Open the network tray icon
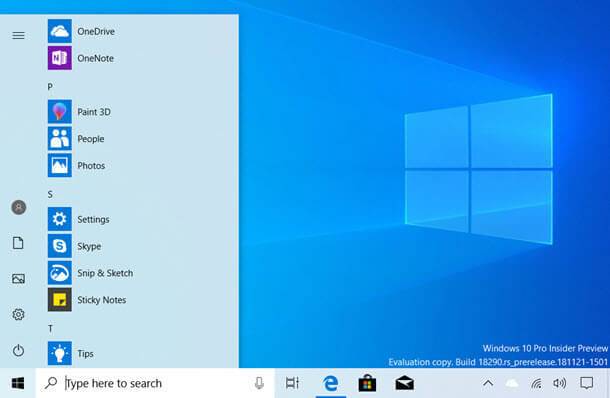Screen dimensions: 610x398 (x=536, y=384)
